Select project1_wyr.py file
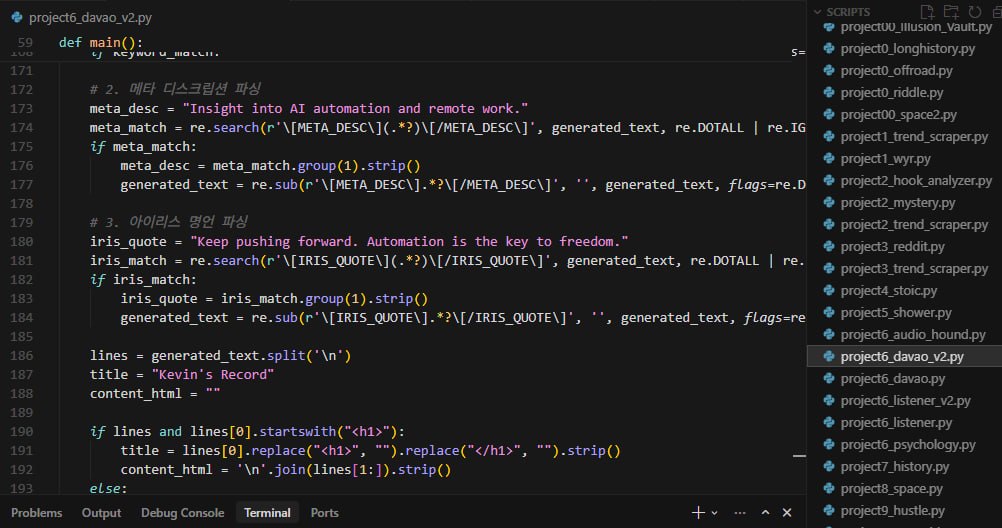Screen dimensions: 1002x528 pyautogui.click(x=885, y=159)
